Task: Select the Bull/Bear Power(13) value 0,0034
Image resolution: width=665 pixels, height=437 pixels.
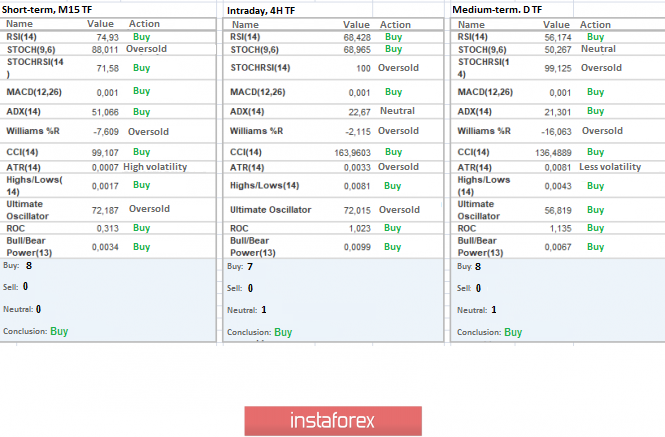Action: click(105, 247)
